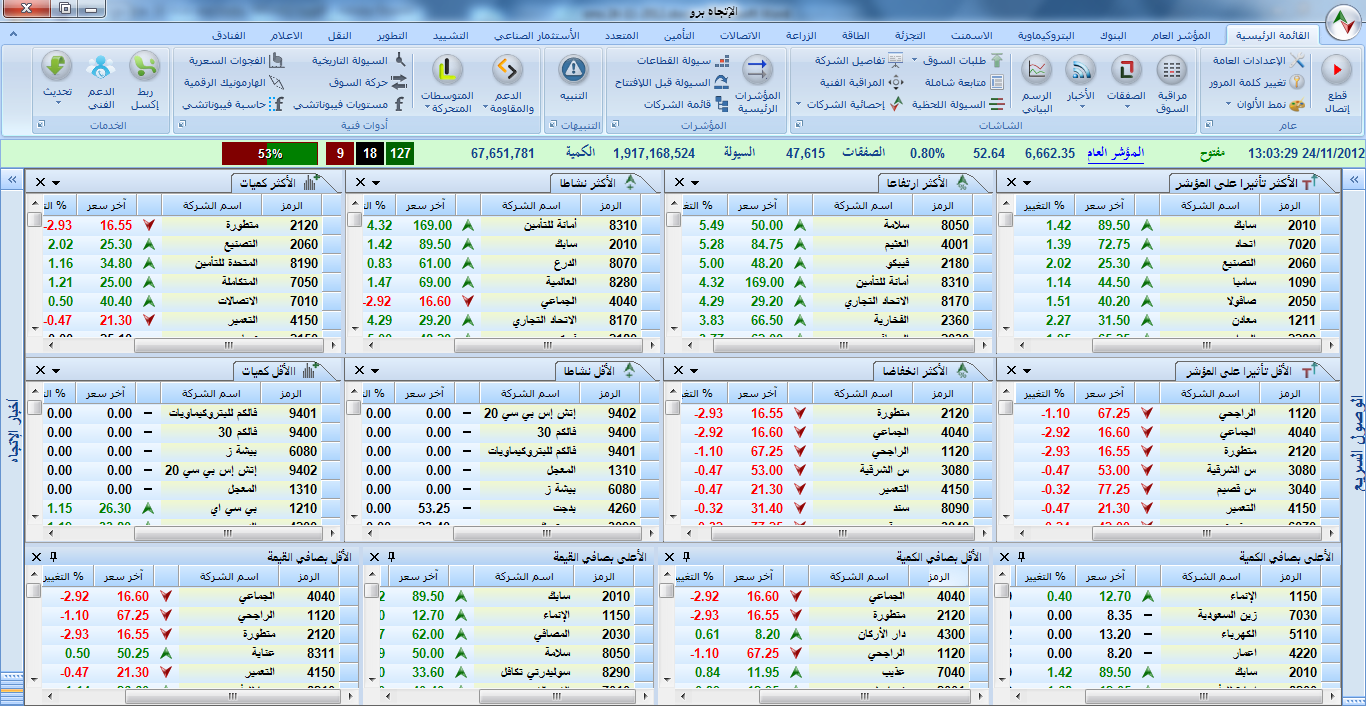This screenshot has height=706, width=1366.
Task: Open الشاشات group dialog launcher
Action: [x=799, y=125]
